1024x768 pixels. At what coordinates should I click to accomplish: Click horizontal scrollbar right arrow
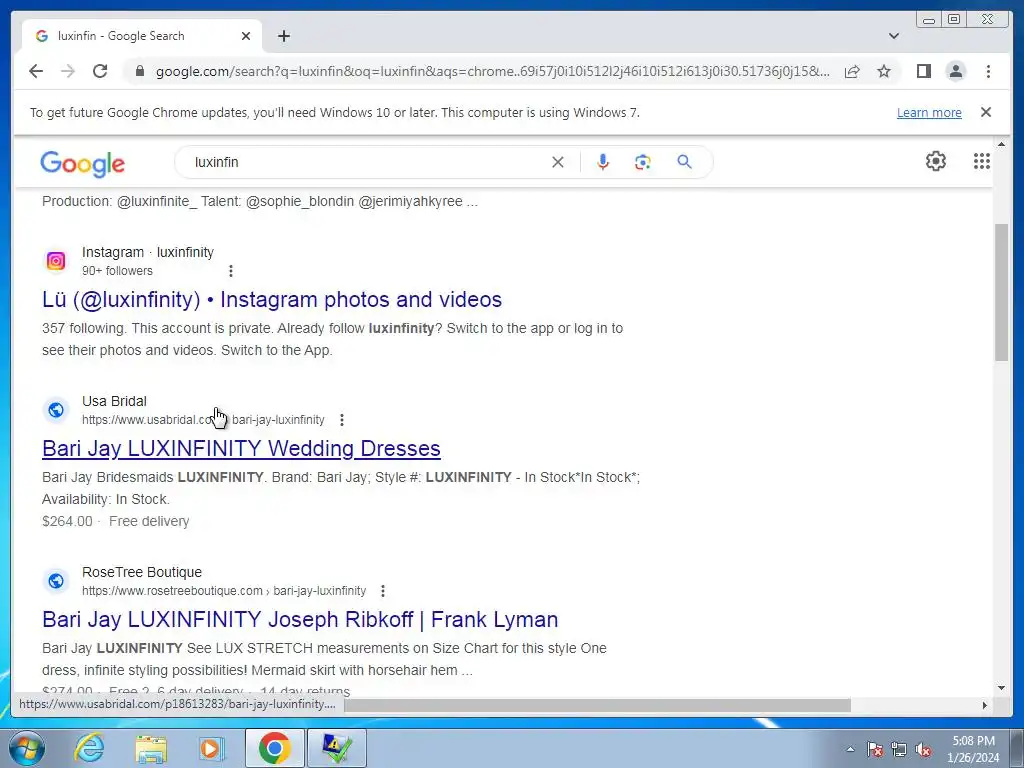click(985, 705)
